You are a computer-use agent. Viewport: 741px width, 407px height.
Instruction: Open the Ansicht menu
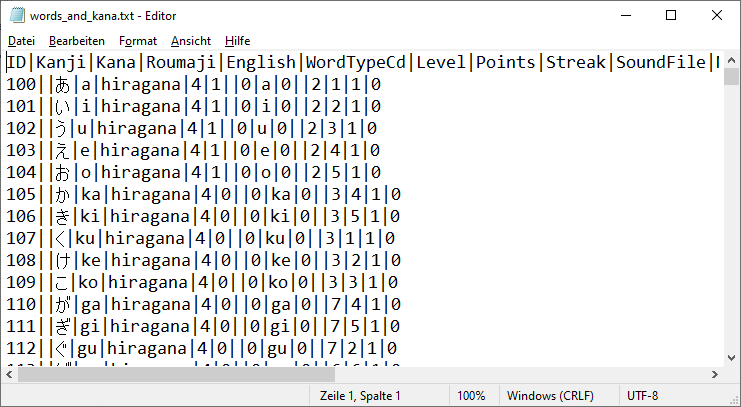(x=191, y=41)
